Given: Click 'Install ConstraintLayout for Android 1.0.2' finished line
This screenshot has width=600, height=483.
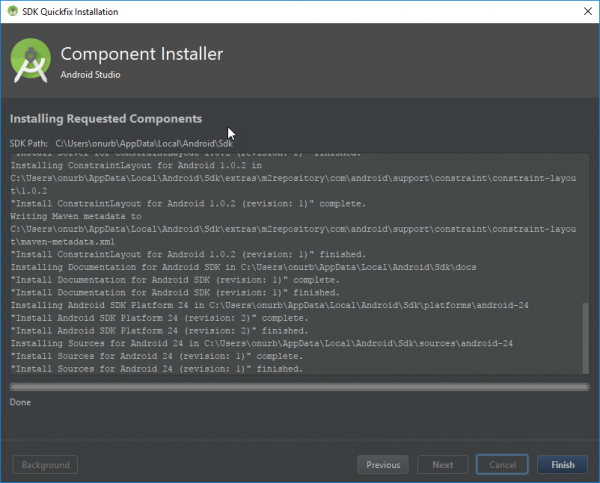Looking at the screenshot, I should pyautogui.click(x=188, y=255).
